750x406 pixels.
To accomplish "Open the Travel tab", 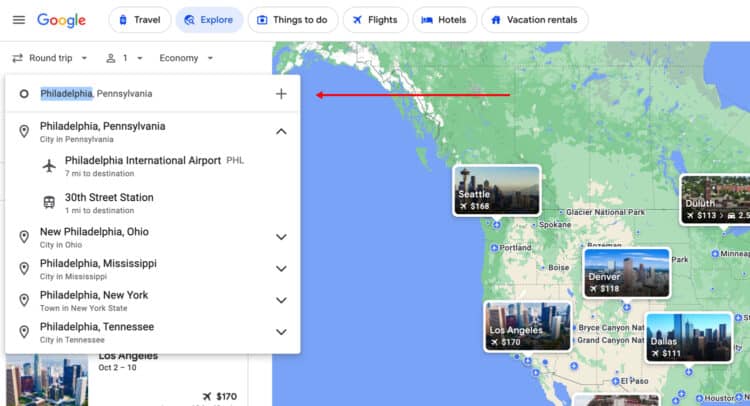I will tap(139, 20).
